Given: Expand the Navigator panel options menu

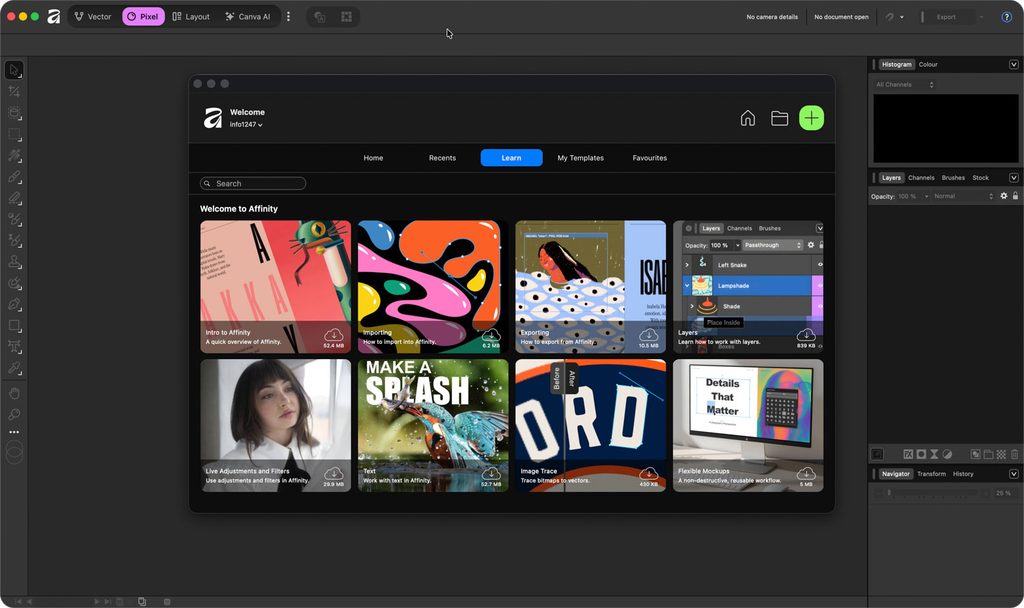Looking at the screenshot, I should (x=1014, y=474).
